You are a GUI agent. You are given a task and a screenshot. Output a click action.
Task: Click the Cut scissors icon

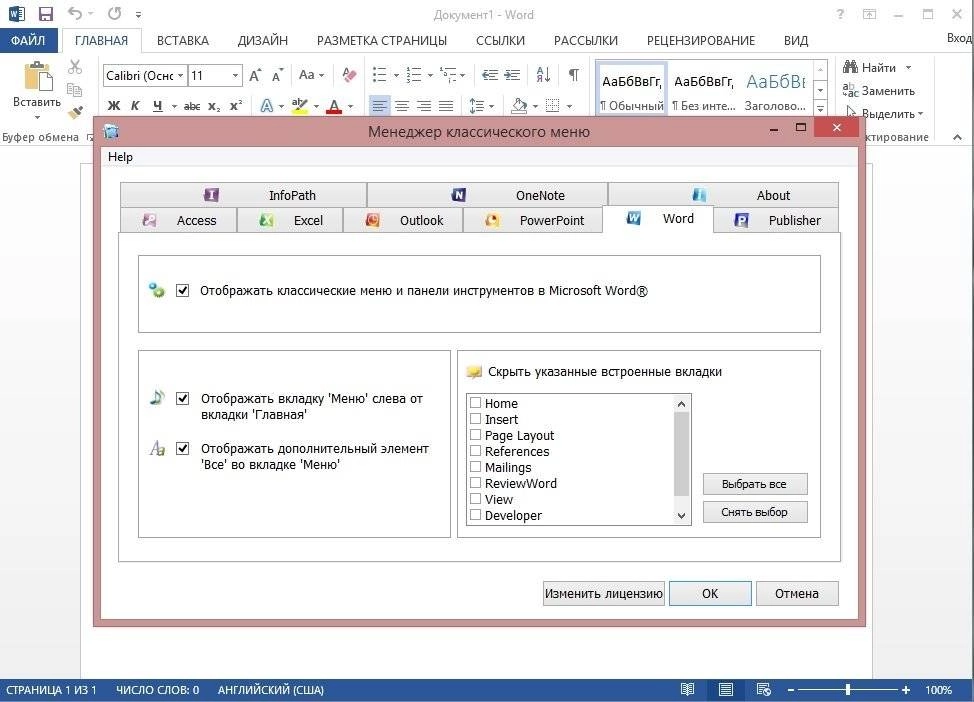(x=75, y=66)
